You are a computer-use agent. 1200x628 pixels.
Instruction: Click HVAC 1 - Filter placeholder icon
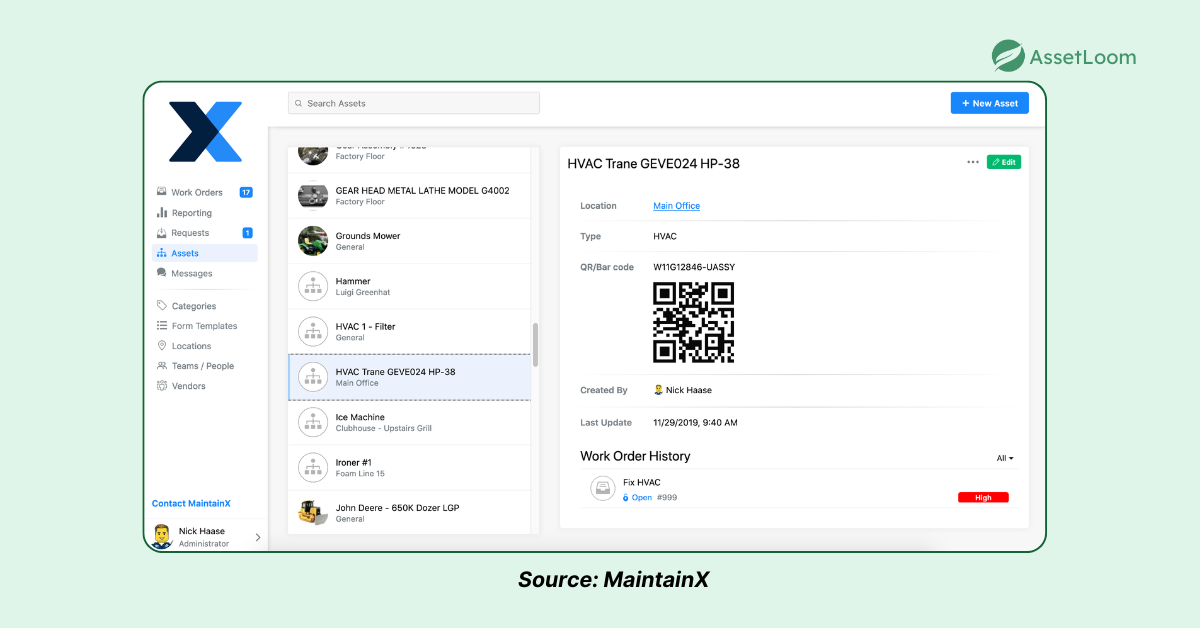pyautogui.click(x=313, y=332)
